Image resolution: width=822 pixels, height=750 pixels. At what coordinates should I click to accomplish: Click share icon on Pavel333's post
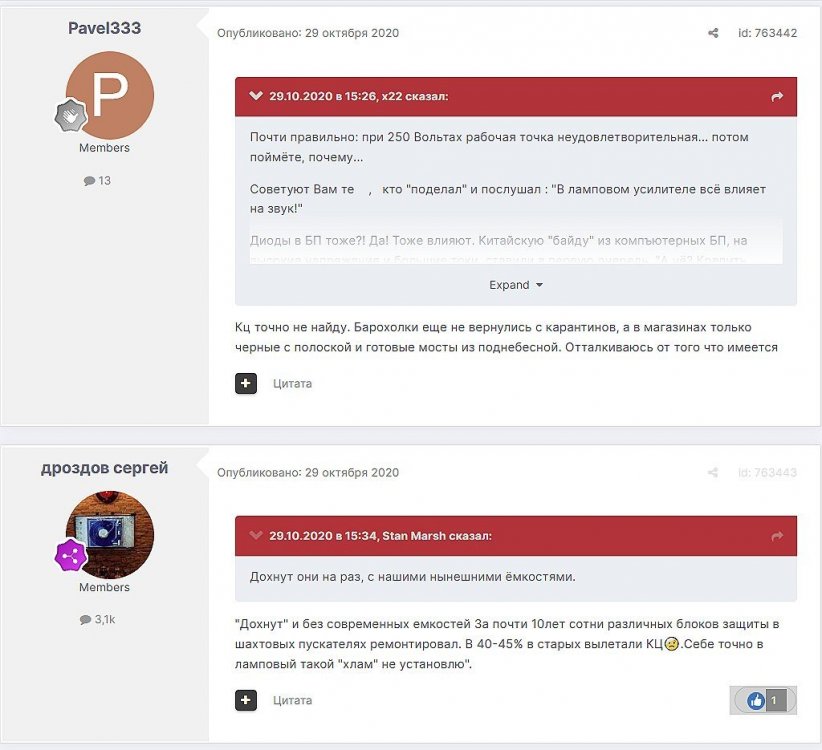pos(713,33)
